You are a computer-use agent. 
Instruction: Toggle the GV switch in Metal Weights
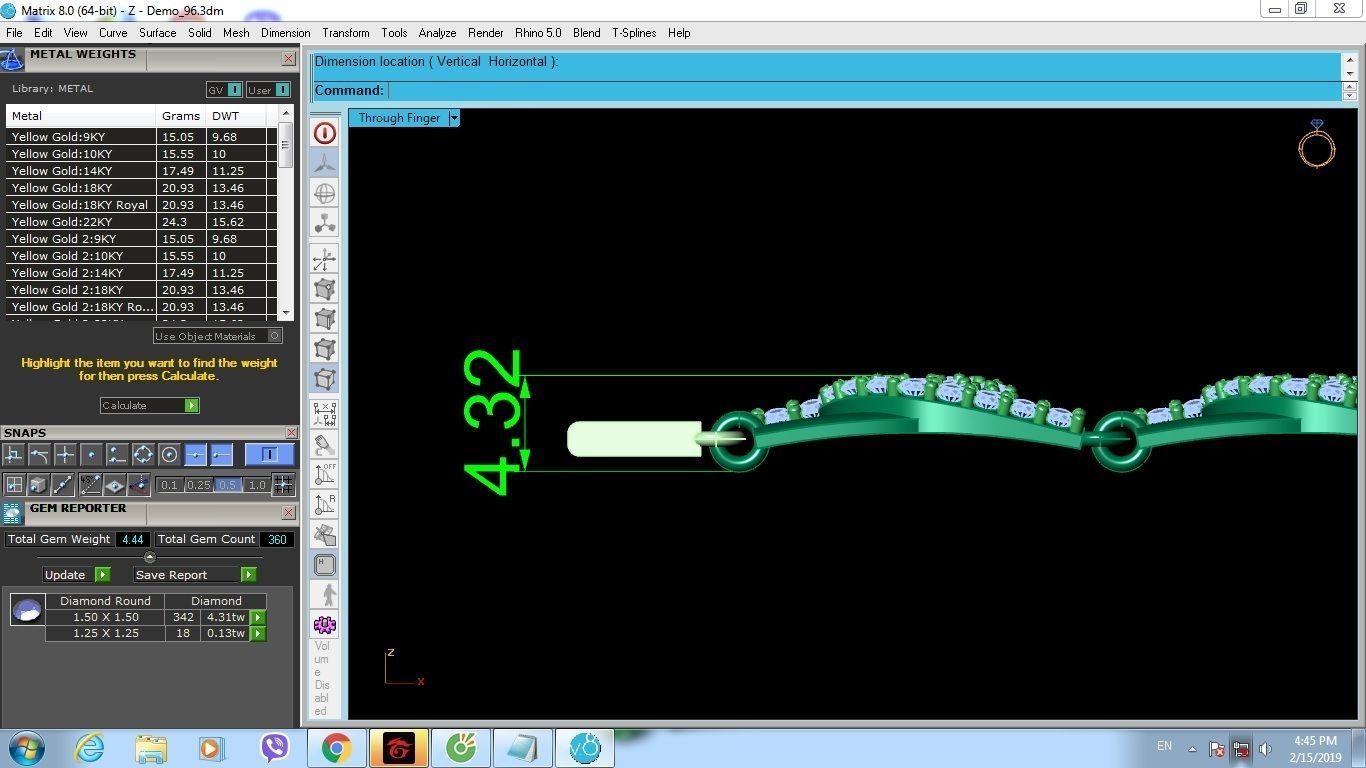point(224,90)
